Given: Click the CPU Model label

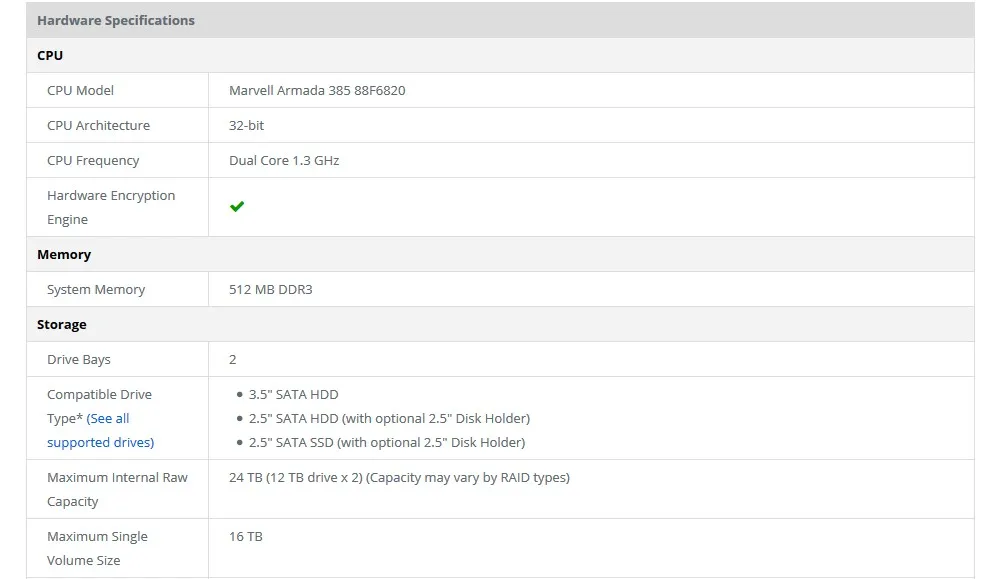Looking at the screenshot, I should click(80, 90).
